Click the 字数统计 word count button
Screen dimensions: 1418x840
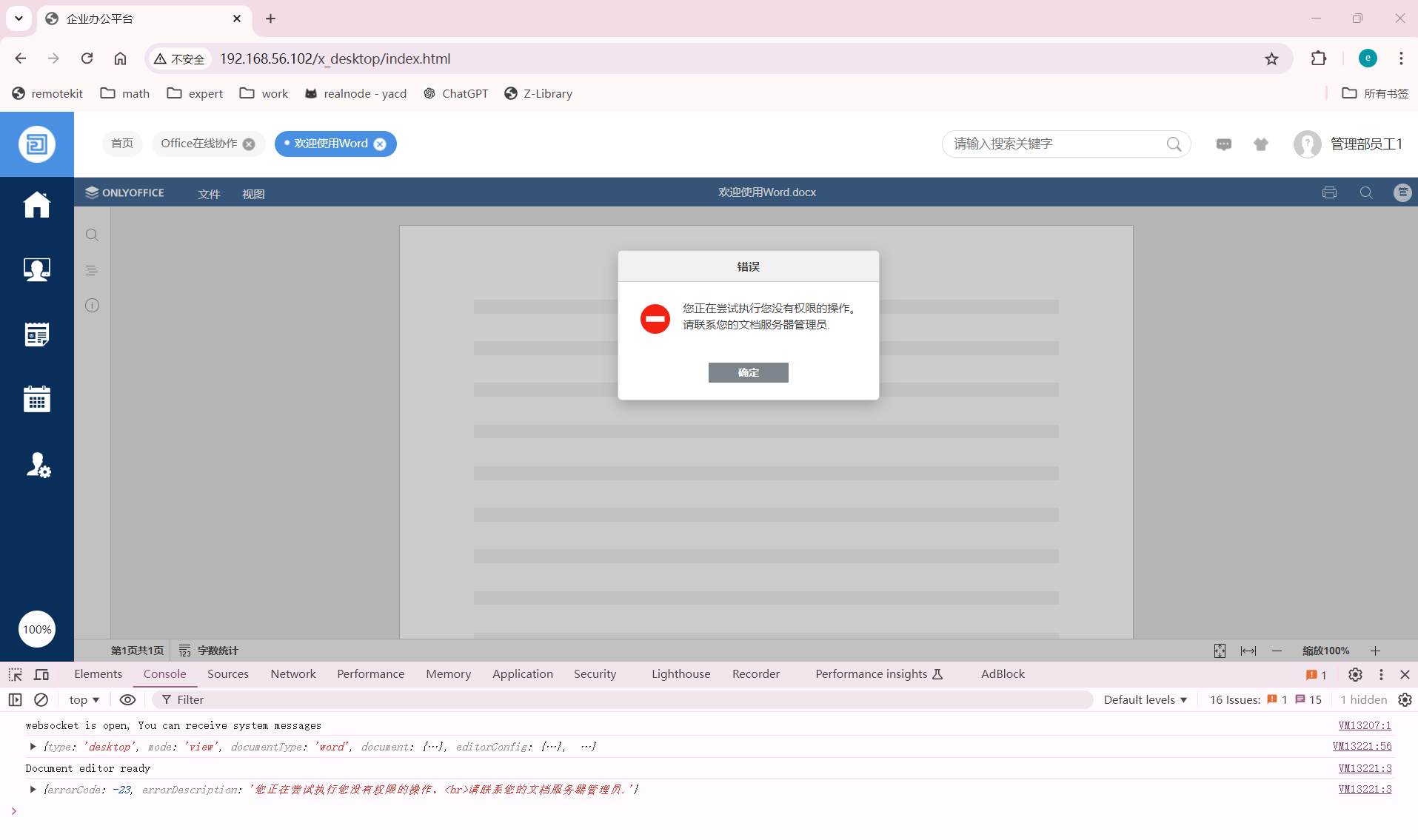click(x=209, y=651)
